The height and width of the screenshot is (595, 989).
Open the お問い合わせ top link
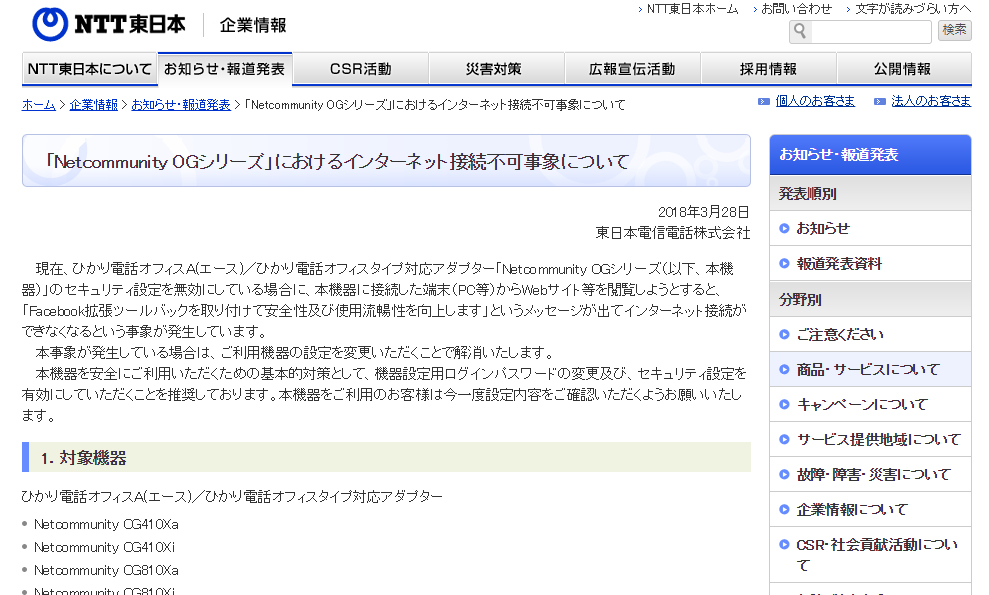coord(796,9)
